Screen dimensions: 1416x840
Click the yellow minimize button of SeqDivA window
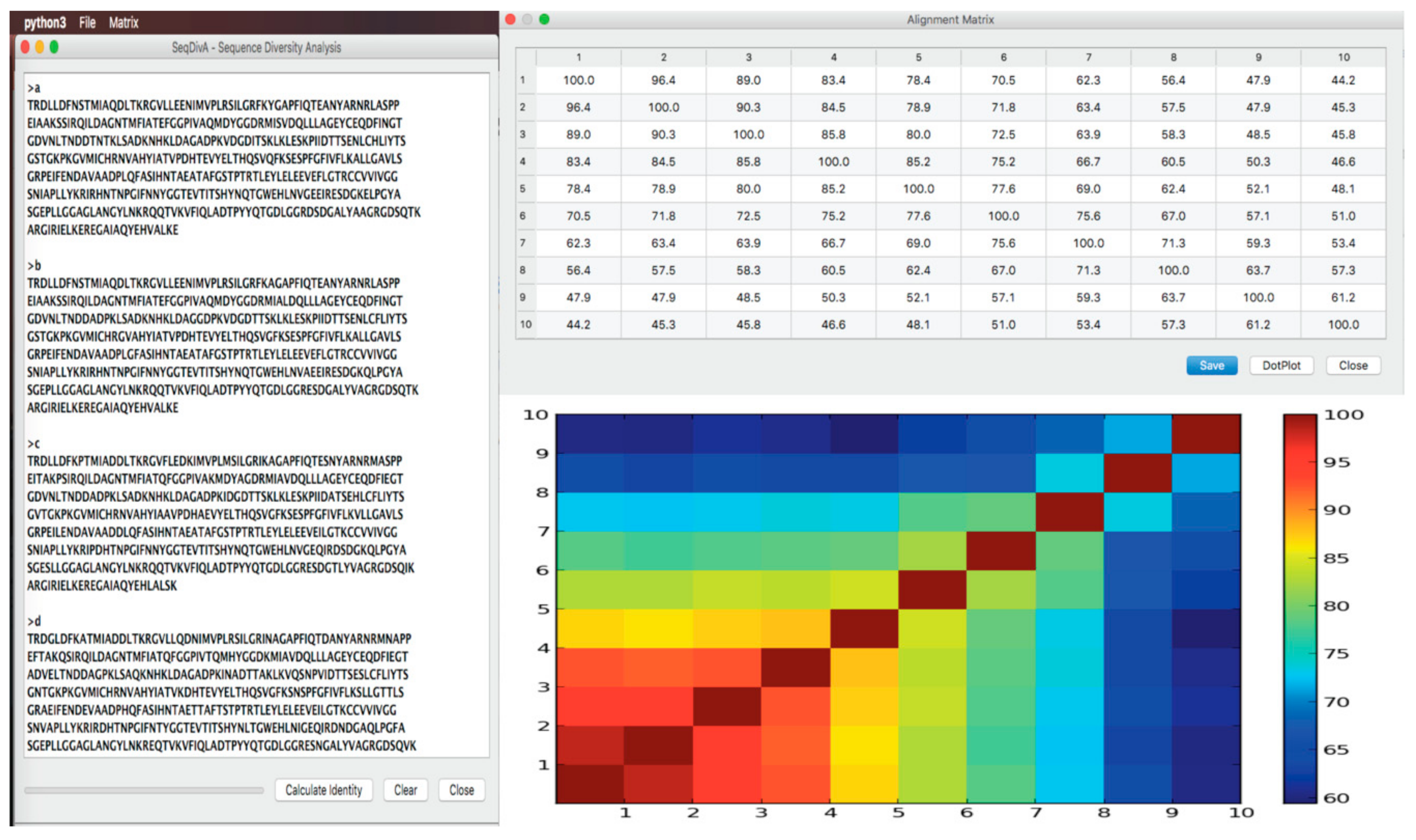(x=40, y=47)
